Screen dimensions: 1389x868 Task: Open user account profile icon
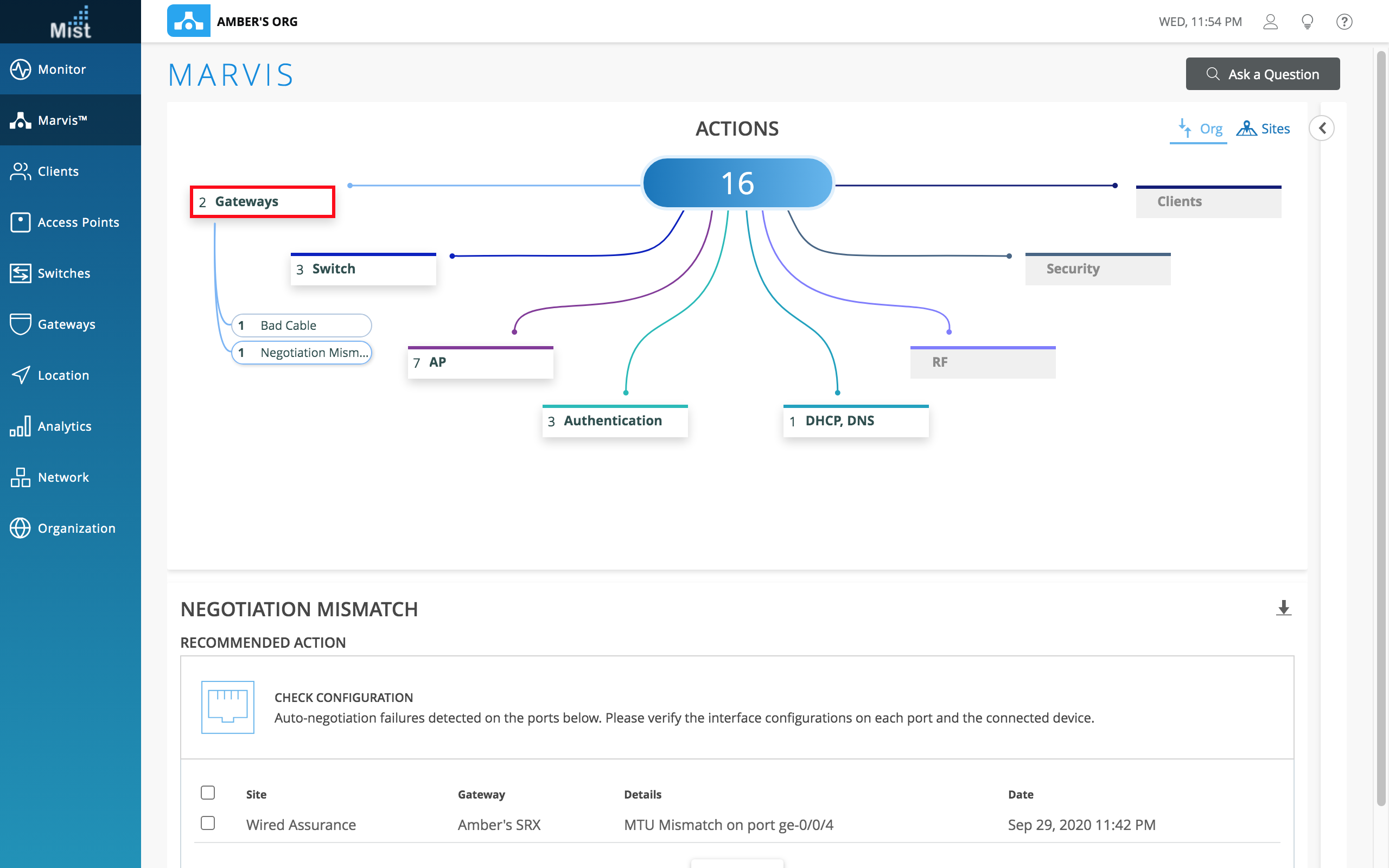[1270, 22]
